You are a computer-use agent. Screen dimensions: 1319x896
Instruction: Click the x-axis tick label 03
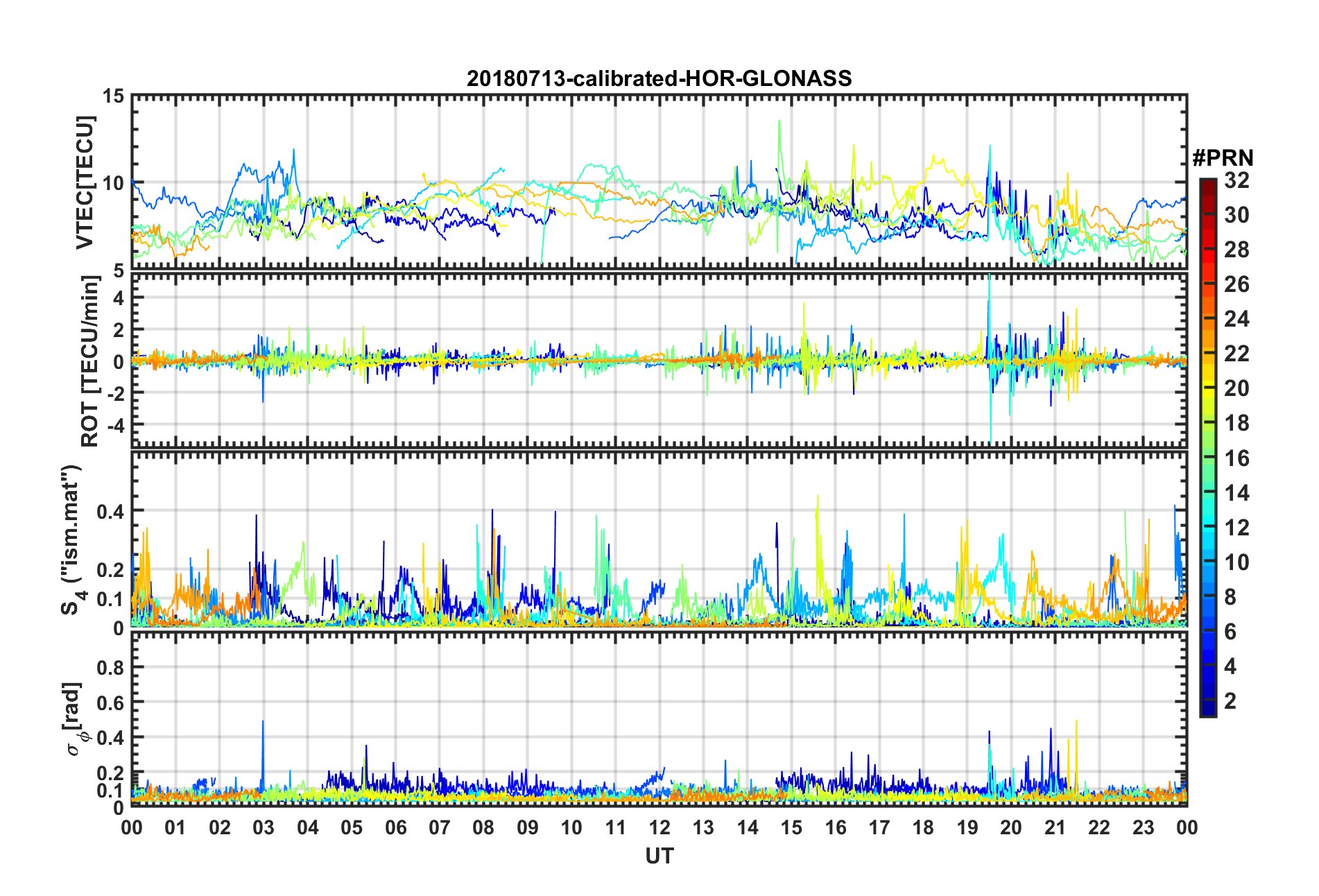(x=264, y=828)
